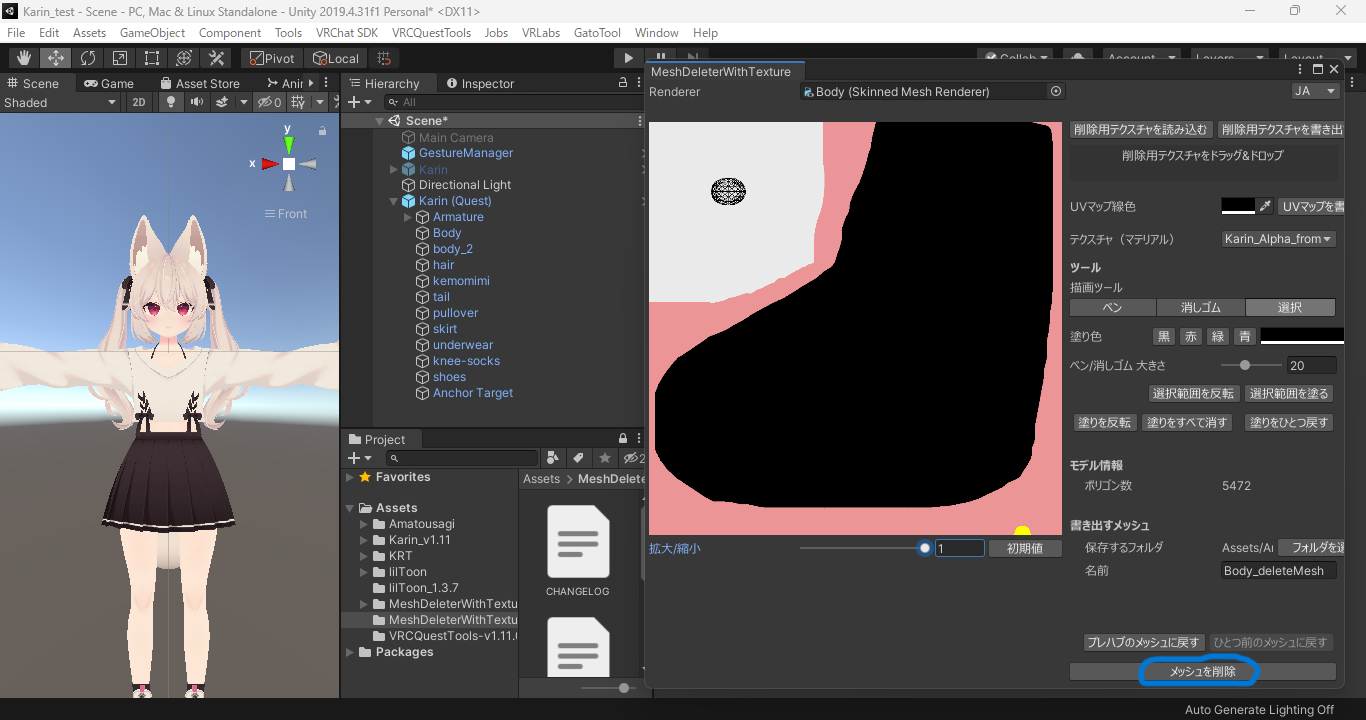Select the Scale tool
Viewport: 1366px width, 720px height.
click(119, 58)
